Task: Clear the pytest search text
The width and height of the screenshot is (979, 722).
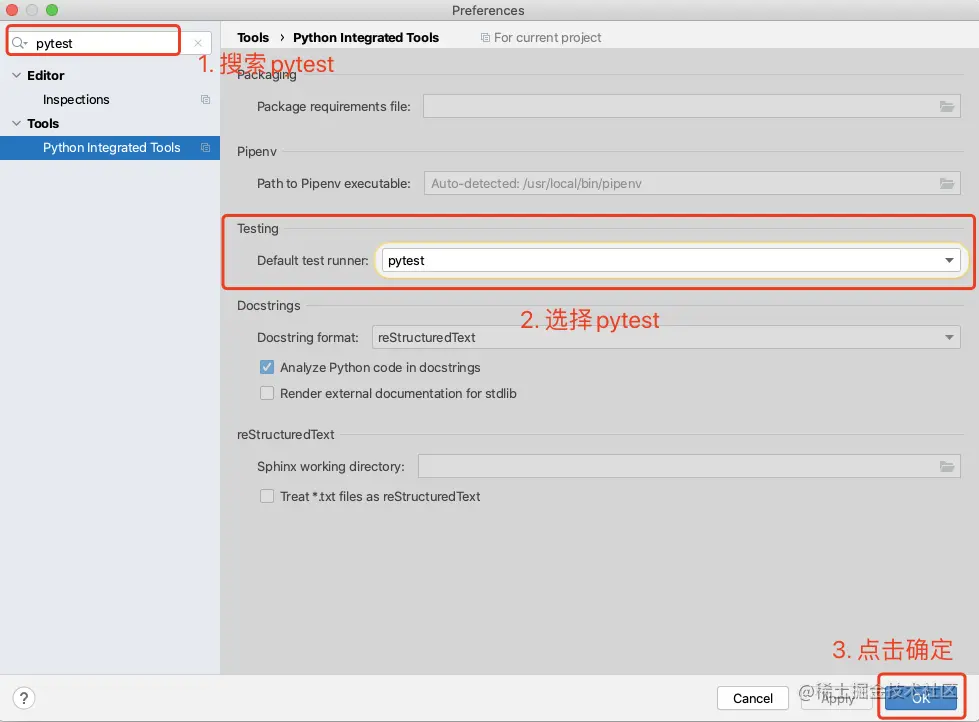Action: tap(198, 43)
